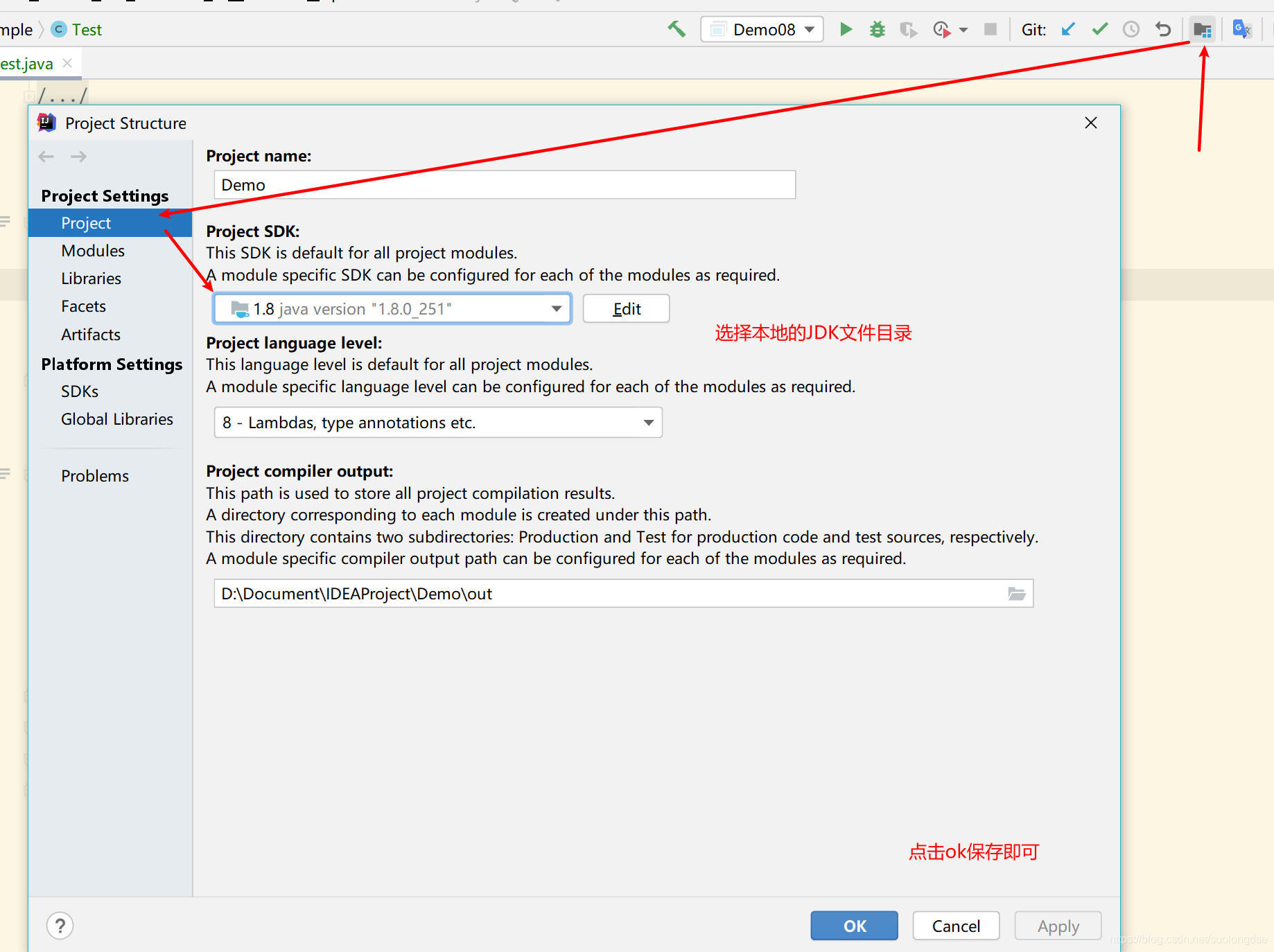Click the Git rollback arrow icon

[1163, 29]
